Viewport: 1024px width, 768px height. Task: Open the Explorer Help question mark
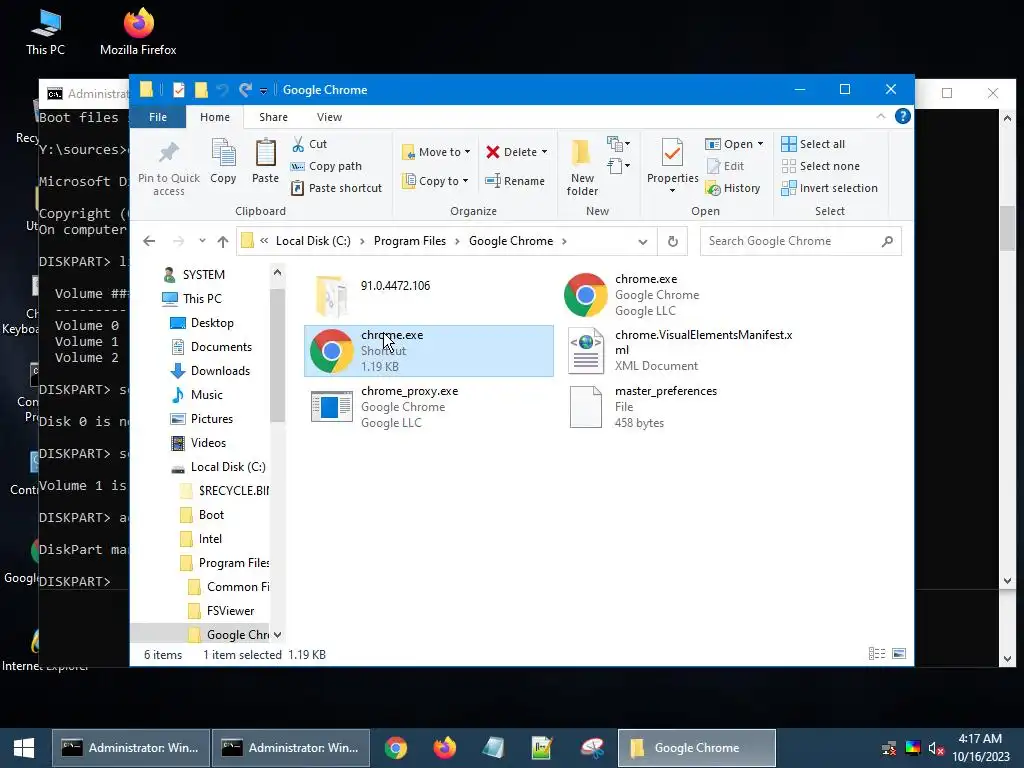(x=903, y=116)
